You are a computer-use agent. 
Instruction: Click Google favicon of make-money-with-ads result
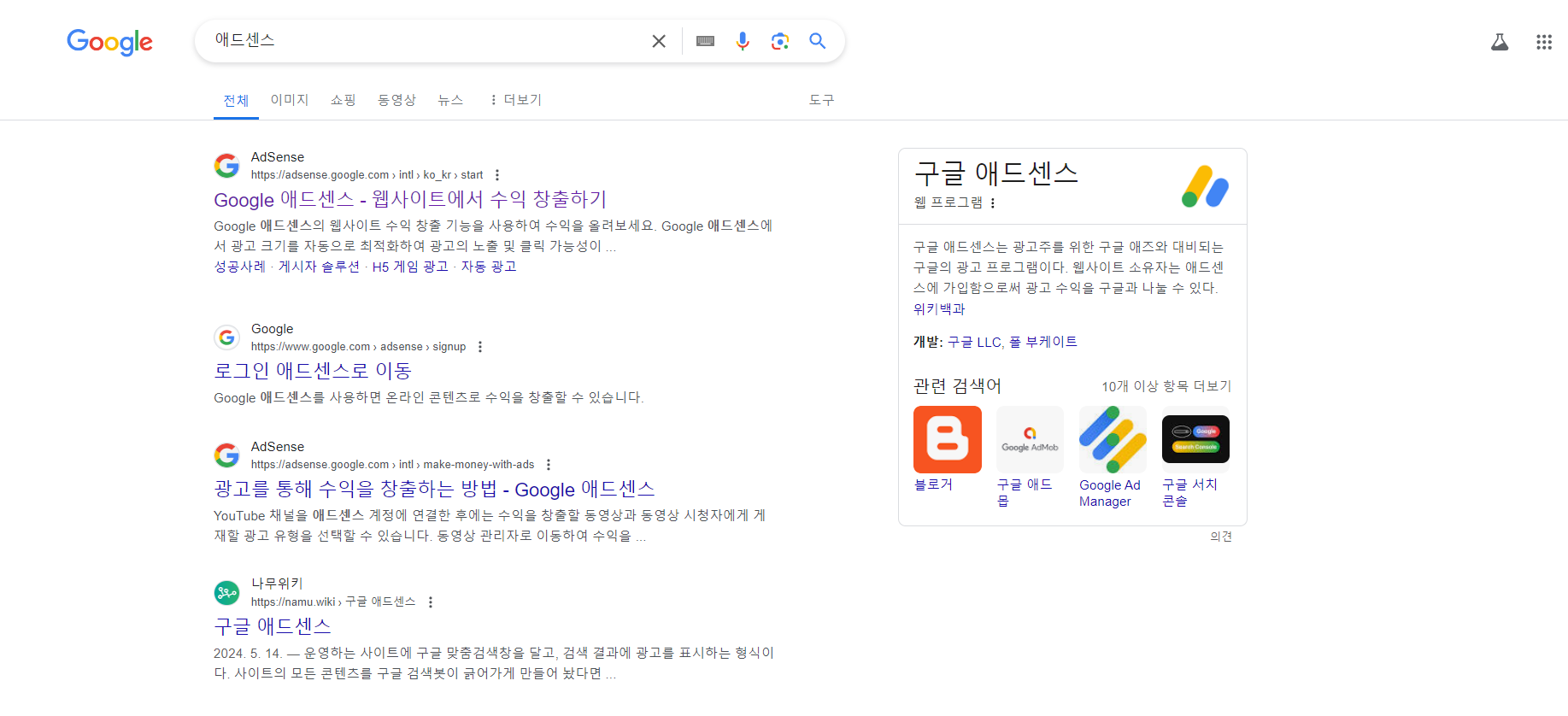(226, 455)
